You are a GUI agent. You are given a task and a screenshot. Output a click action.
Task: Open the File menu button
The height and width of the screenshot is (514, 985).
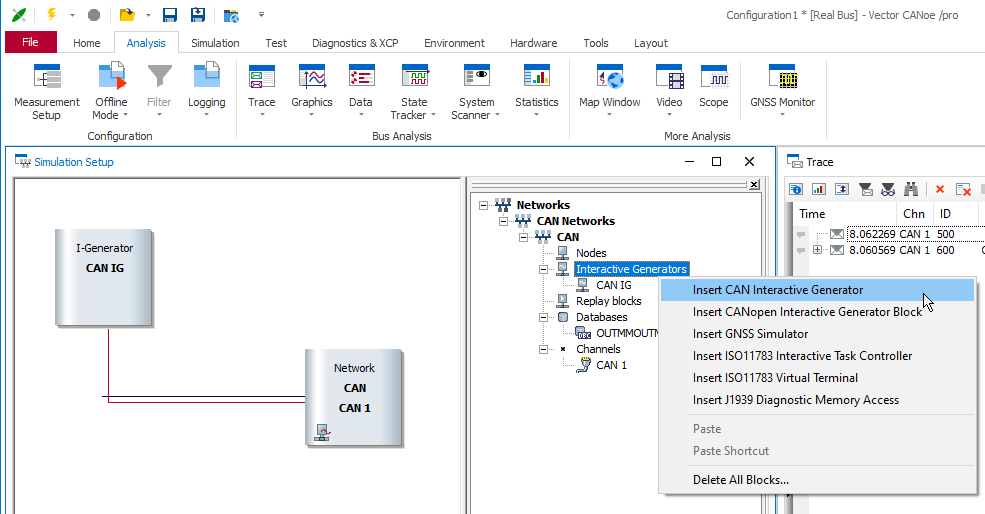click(31, 42)
